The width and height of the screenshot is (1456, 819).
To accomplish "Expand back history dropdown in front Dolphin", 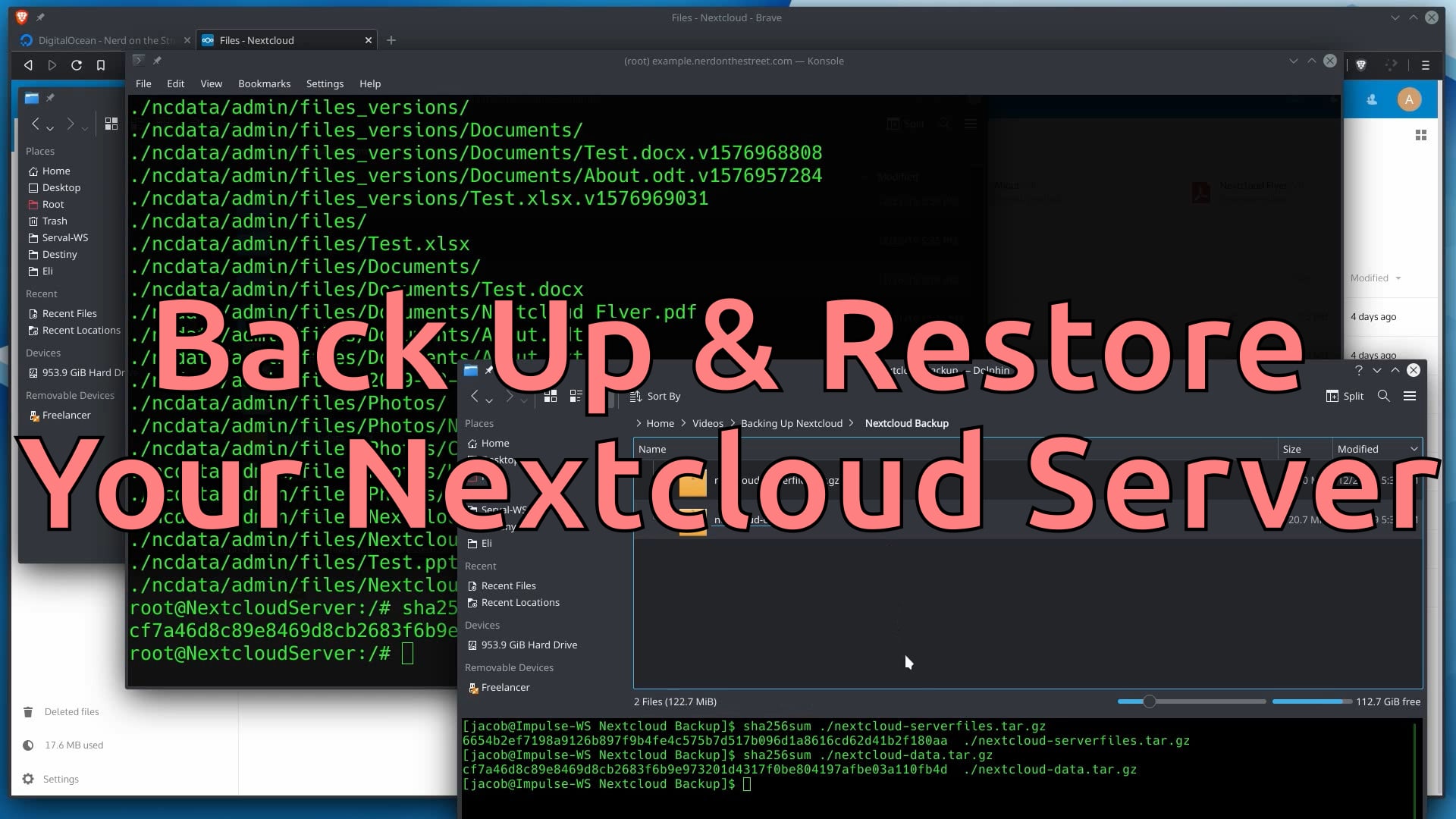I will click(489, 400).
